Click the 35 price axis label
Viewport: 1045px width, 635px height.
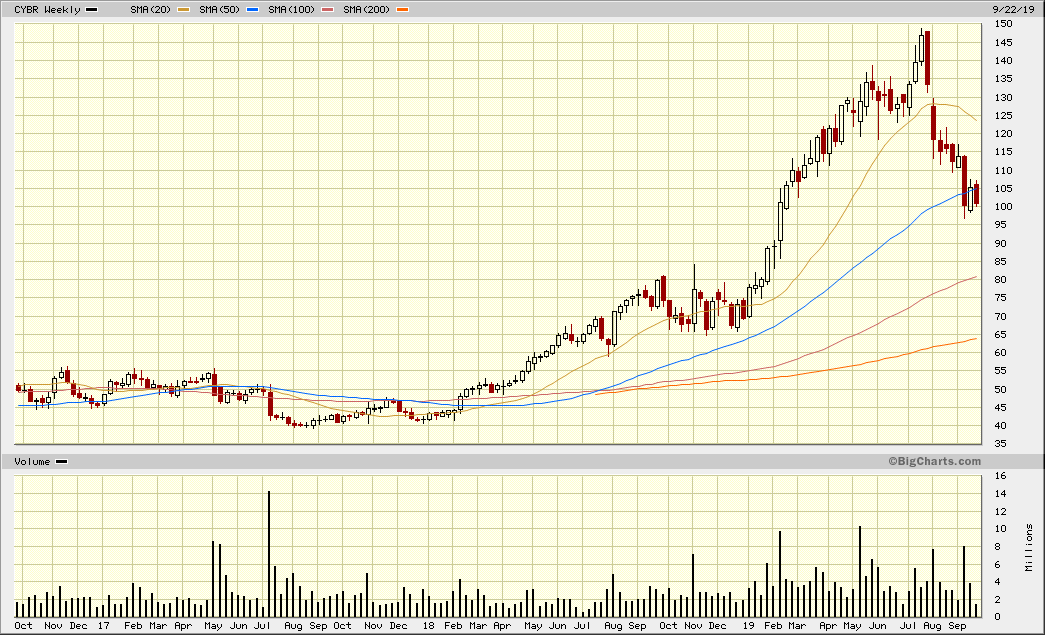[x=1000, y=444]
